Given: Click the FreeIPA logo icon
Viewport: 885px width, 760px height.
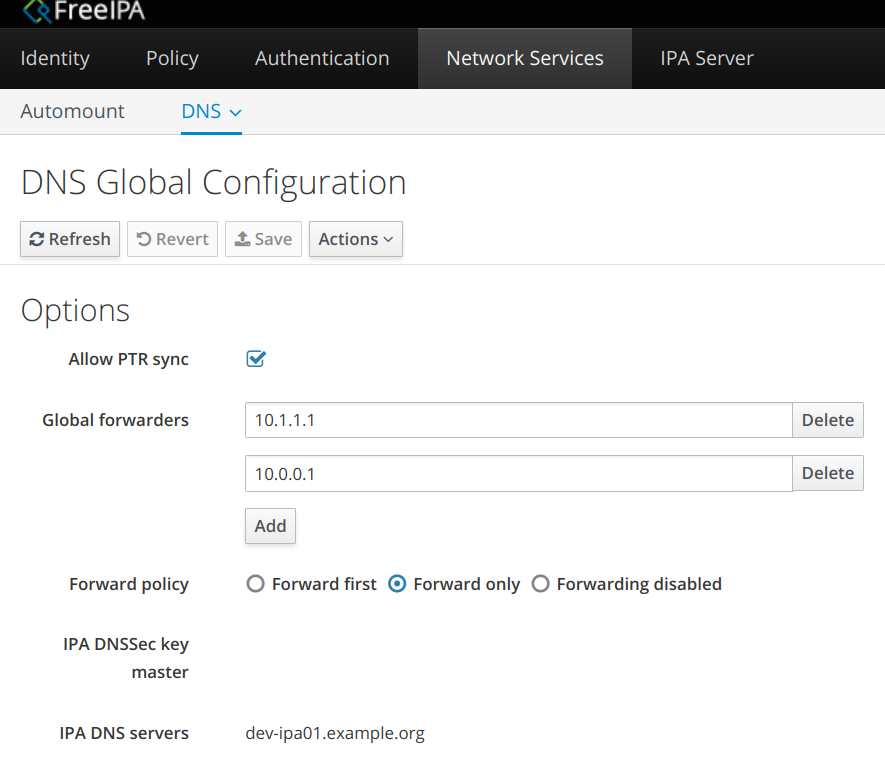Looking at the screenshot, I should click(x=37, y=11).
